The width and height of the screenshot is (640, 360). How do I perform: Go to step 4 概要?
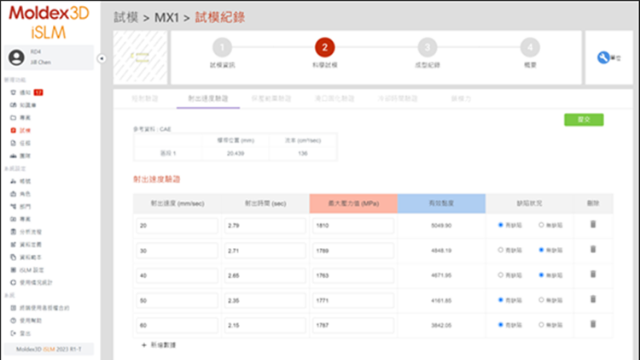click(530, 48)
